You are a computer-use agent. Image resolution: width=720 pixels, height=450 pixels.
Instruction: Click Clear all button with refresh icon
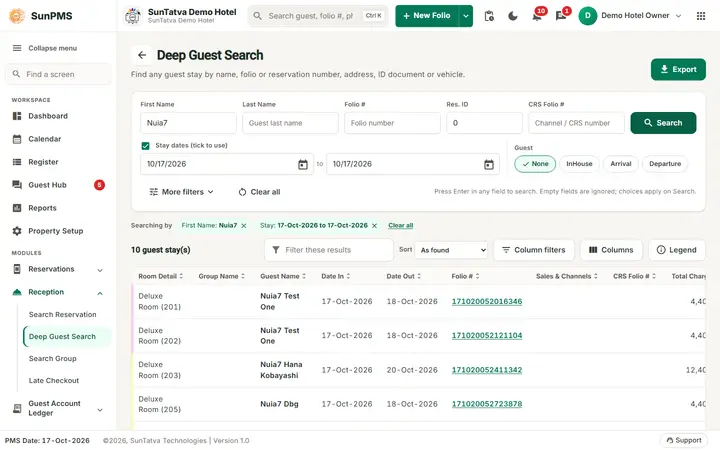(x=259, y=192)
